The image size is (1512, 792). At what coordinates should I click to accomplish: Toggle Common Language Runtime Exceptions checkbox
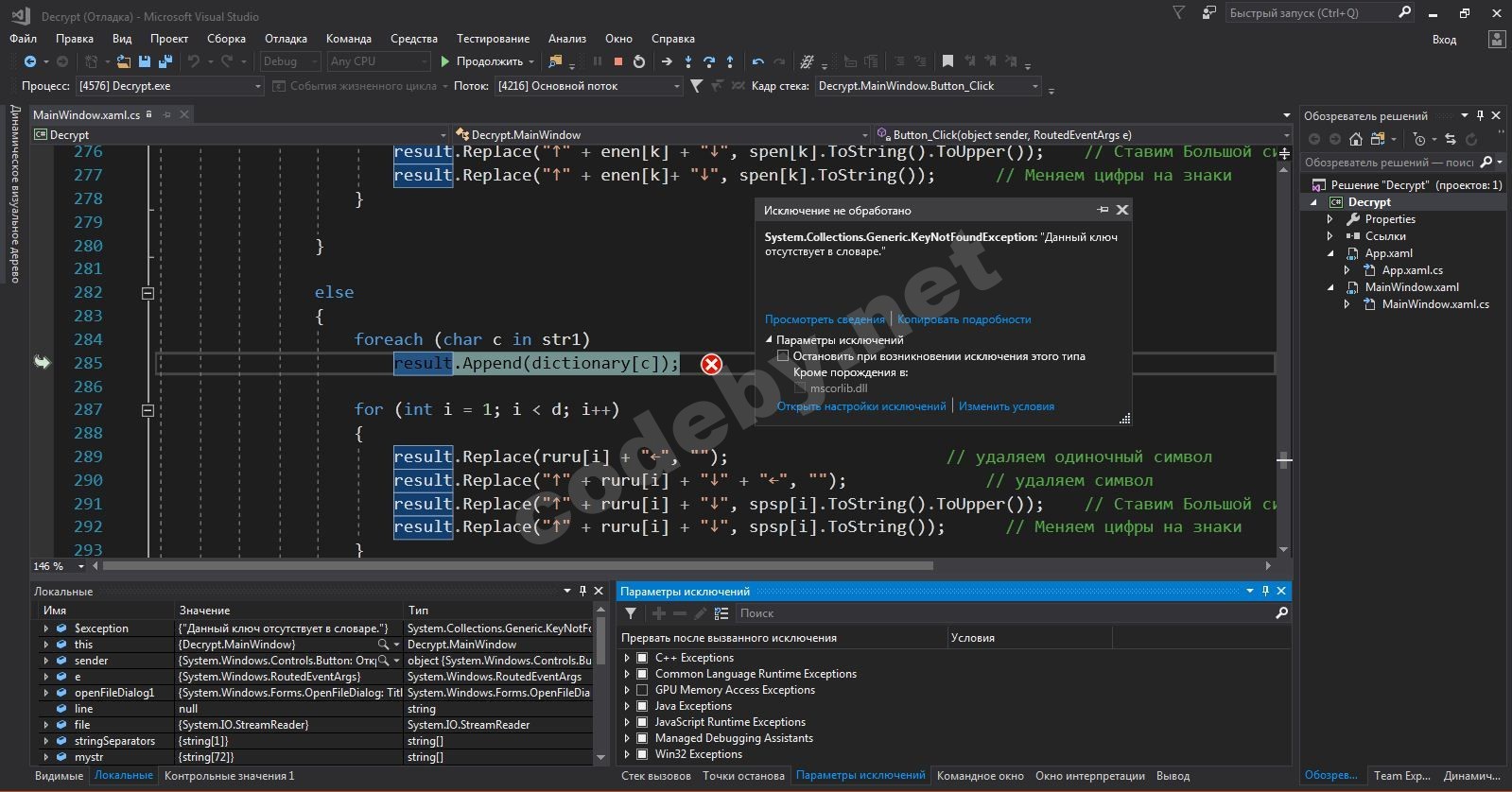[642, 674]
